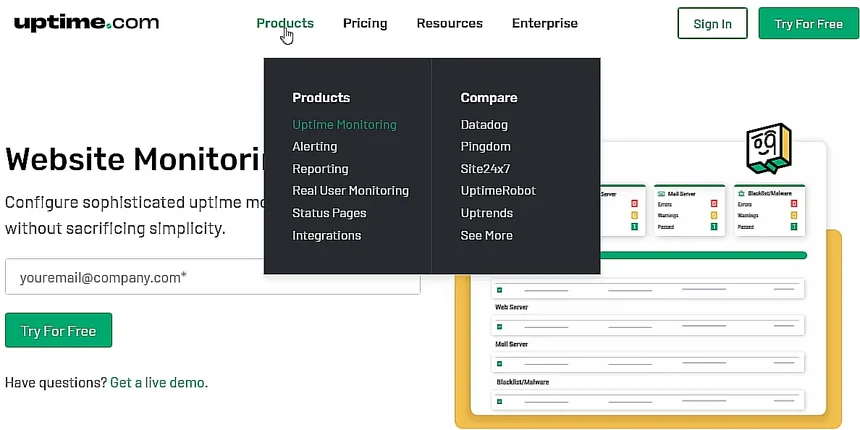860x430 pixels.
Task: Compare with Pingdom
Action: tap(485, 146)
